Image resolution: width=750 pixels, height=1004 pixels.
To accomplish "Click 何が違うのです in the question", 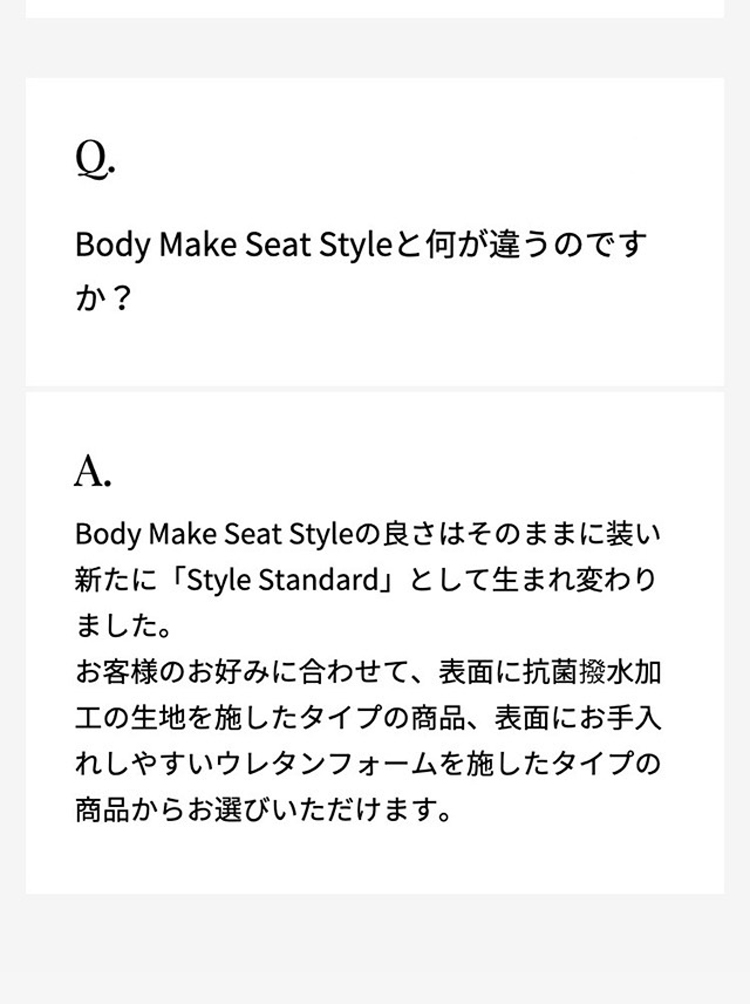I will 537,244.
